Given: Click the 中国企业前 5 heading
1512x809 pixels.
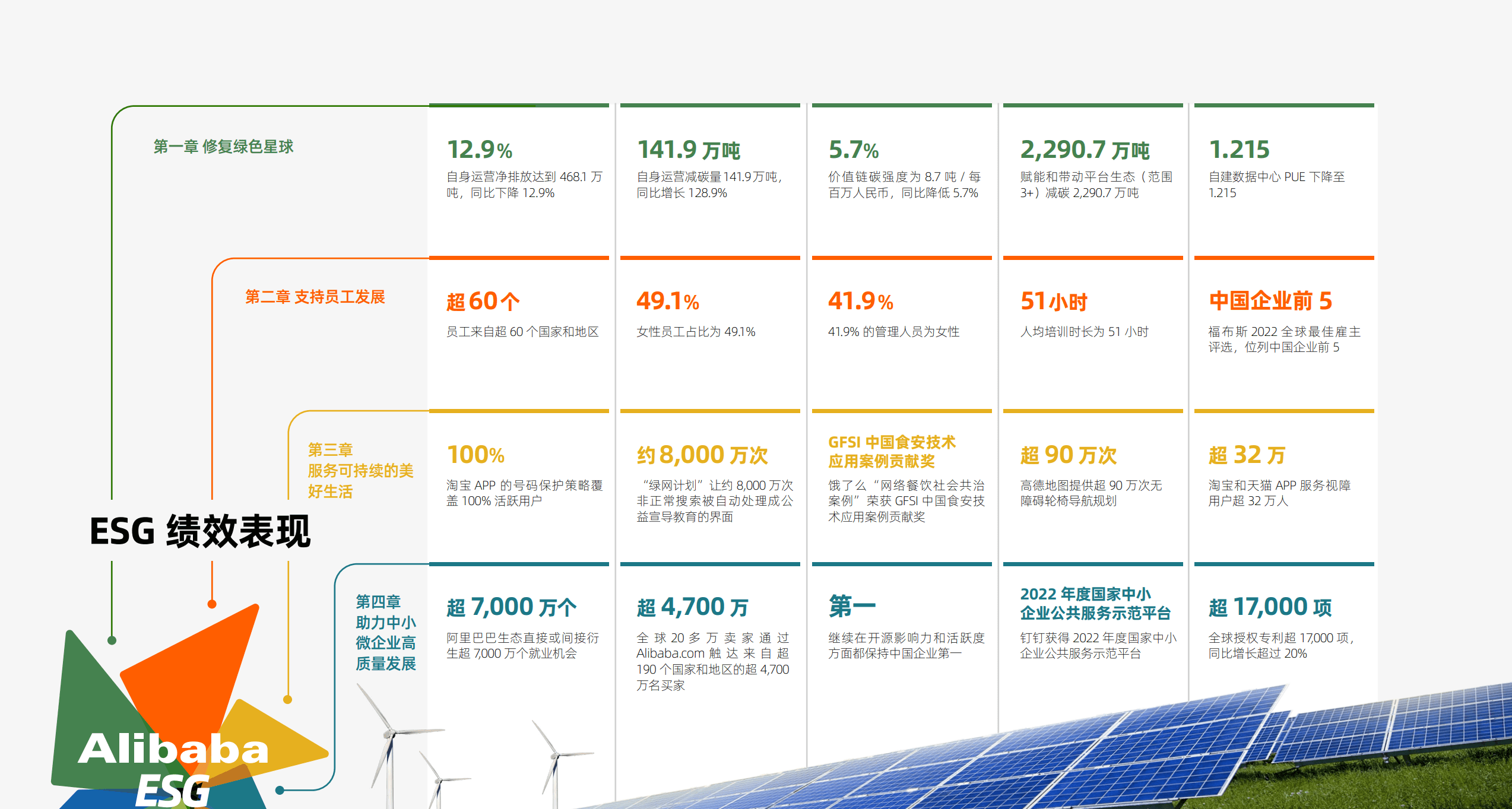Looking at the screenshot, I should click(x=1270, y=301).
